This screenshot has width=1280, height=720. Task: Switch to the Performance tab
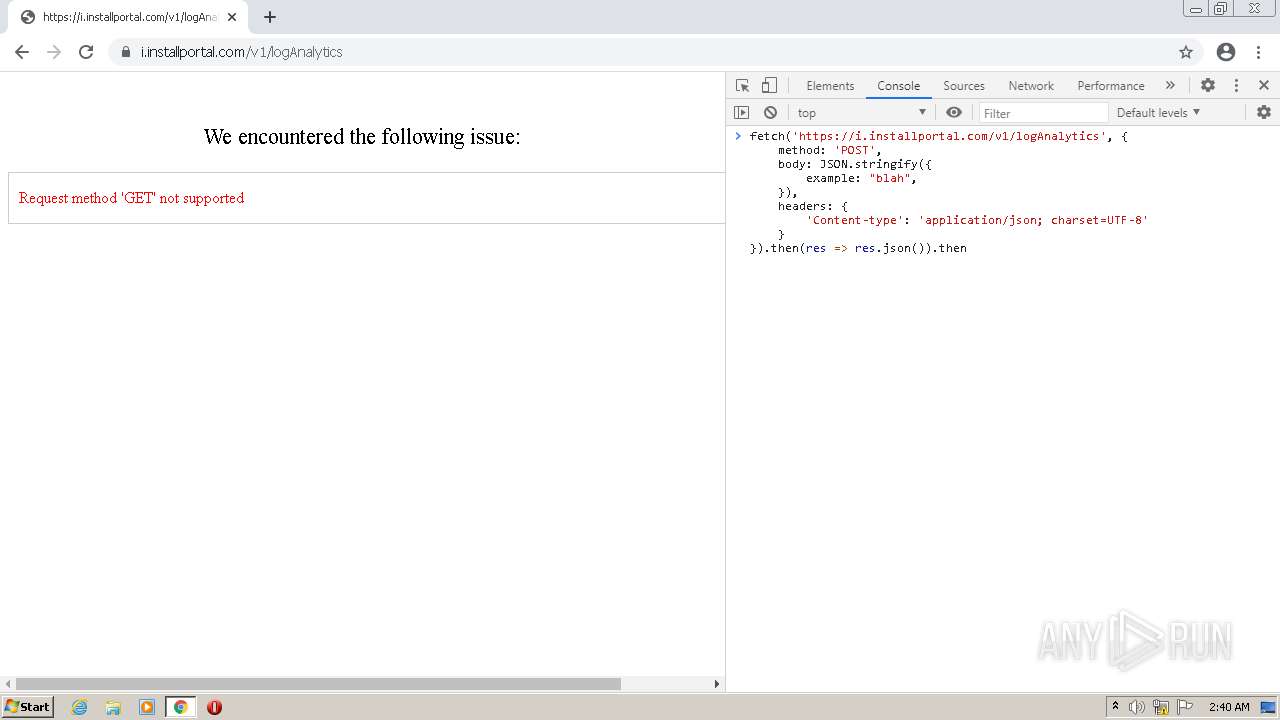click(x=1111, y=86)
